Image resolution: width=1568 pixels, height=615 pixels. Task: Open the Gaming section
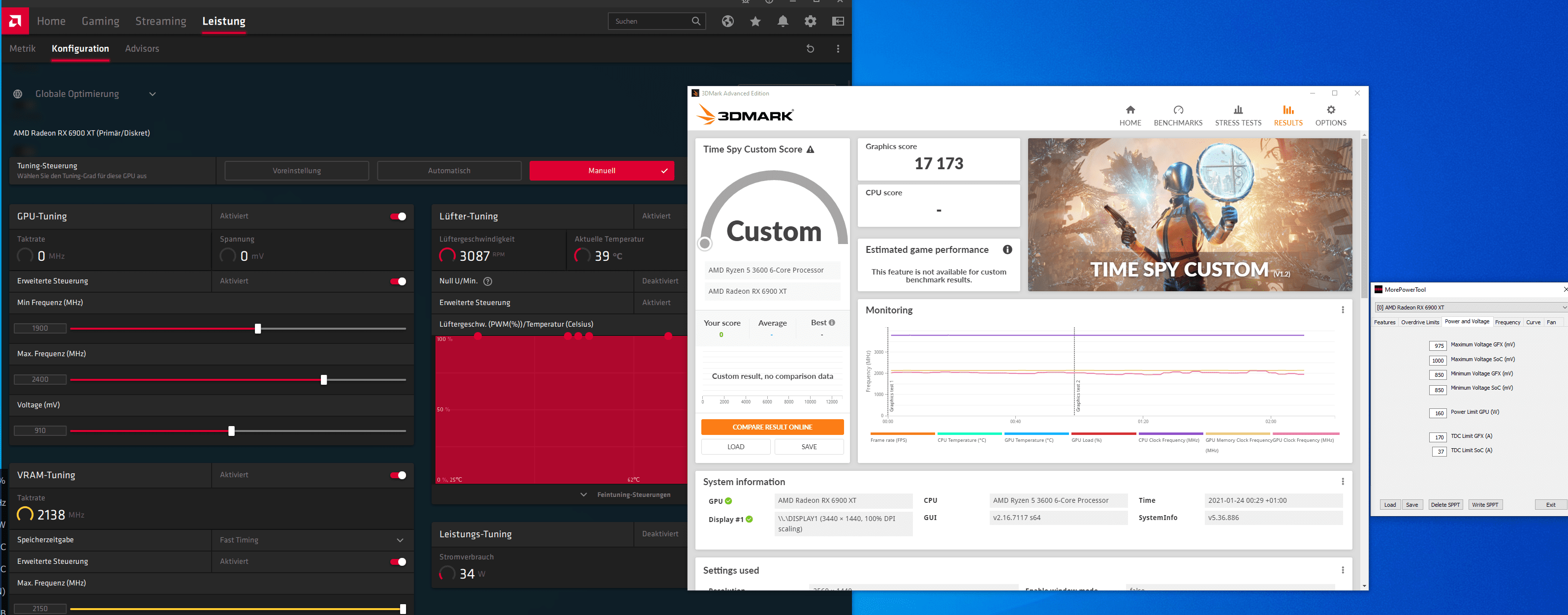(100, 21)
